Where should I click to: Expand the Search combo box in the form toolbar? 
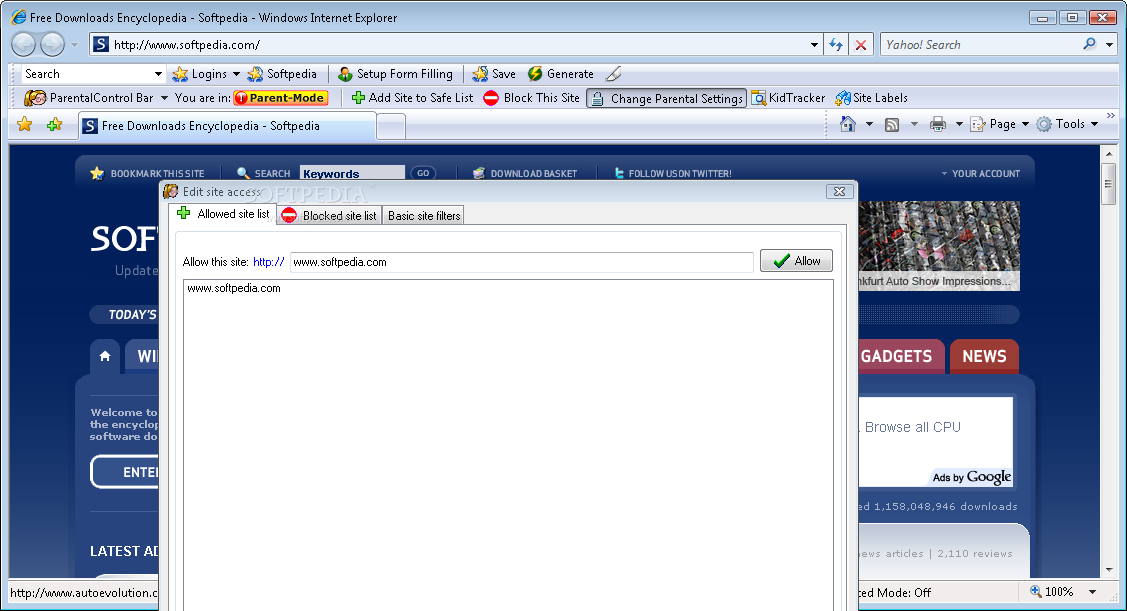coord(158,74)
